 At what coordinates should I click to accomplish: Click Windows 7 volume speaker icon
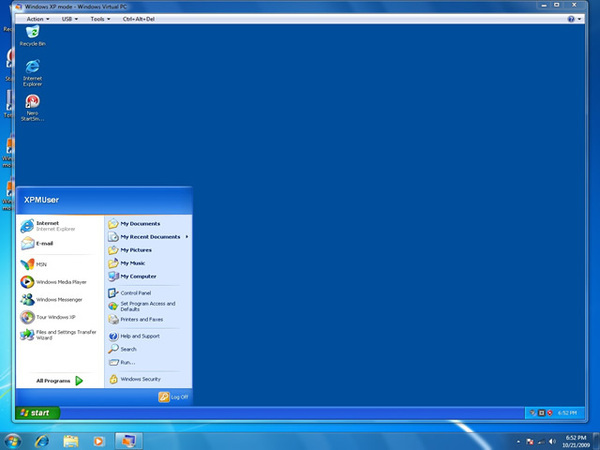click(552, 442)
